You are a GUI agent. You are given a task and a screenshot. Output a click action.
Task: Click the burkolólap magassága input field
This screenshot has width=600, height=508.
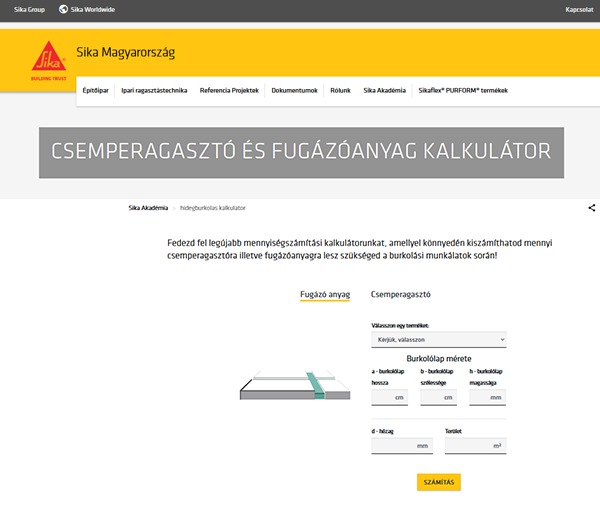pyautogui.click(x=488, y=397)
